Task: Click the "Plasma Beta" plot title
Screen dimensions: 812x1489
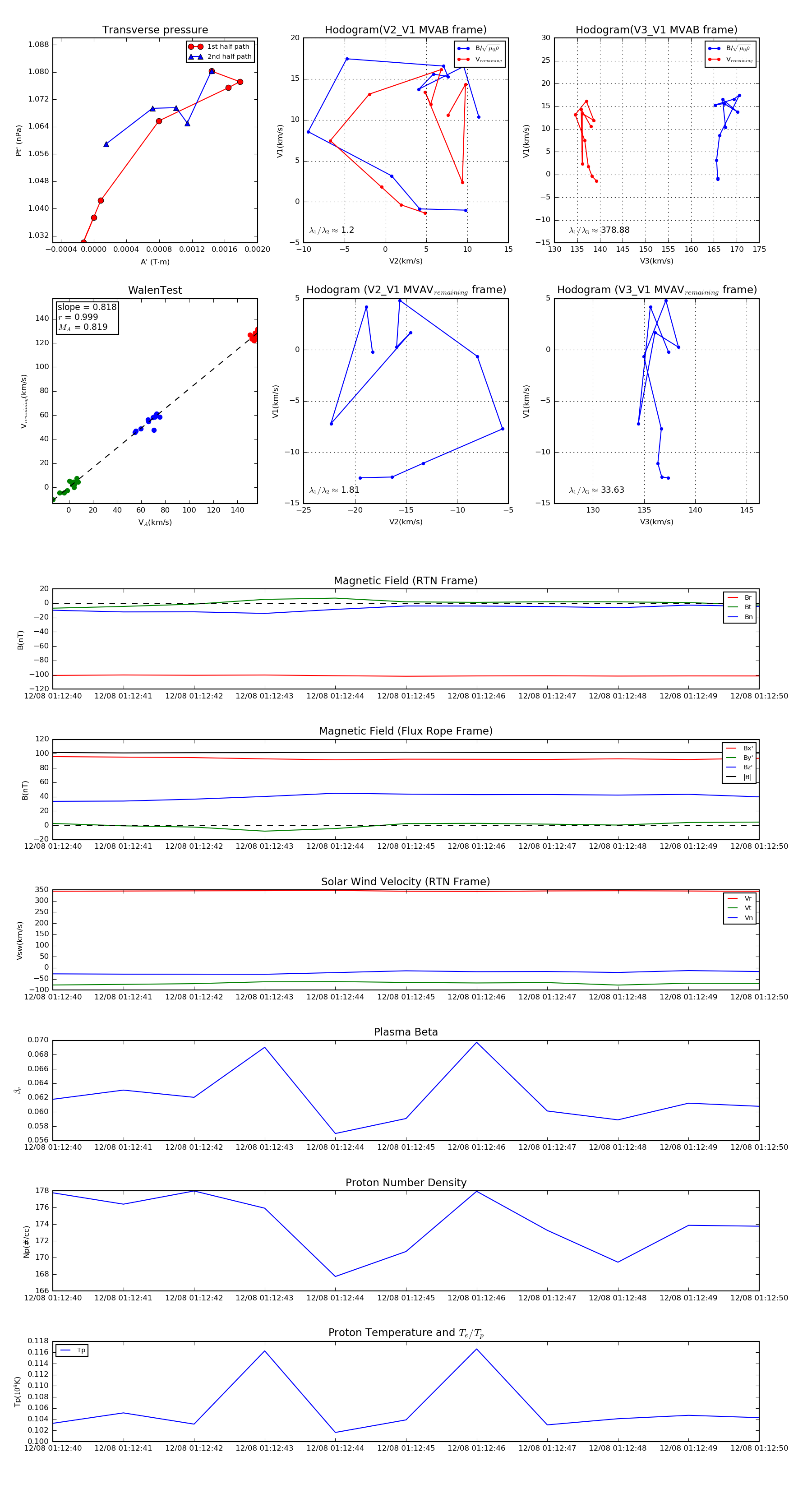Action: tap(406, 1032)
